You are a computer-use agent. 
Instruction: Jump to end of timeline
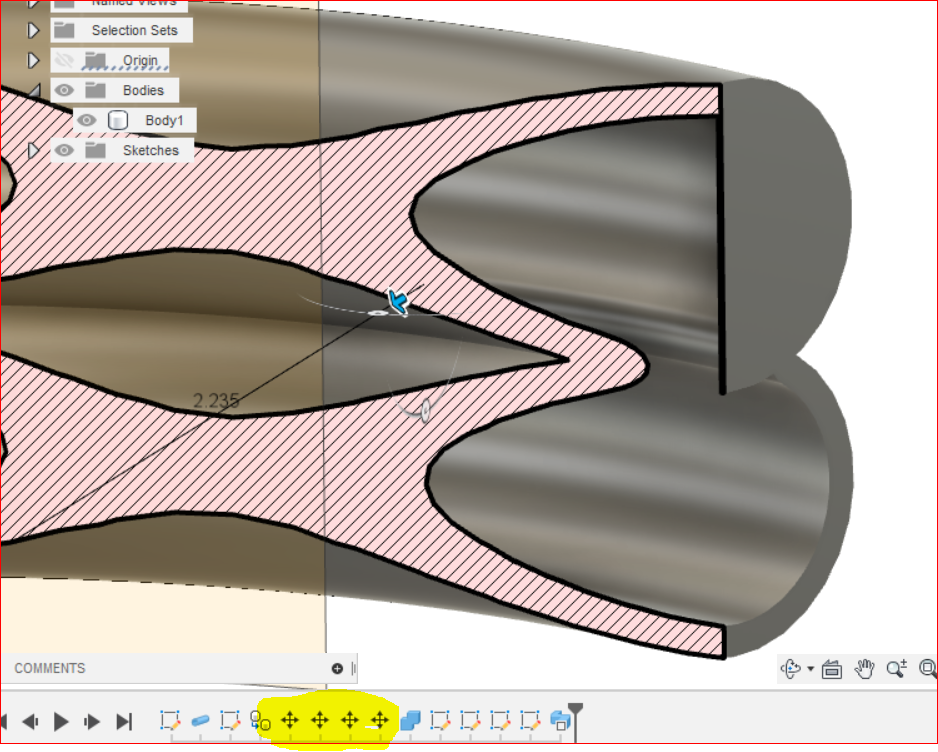[x=124, y=721]
